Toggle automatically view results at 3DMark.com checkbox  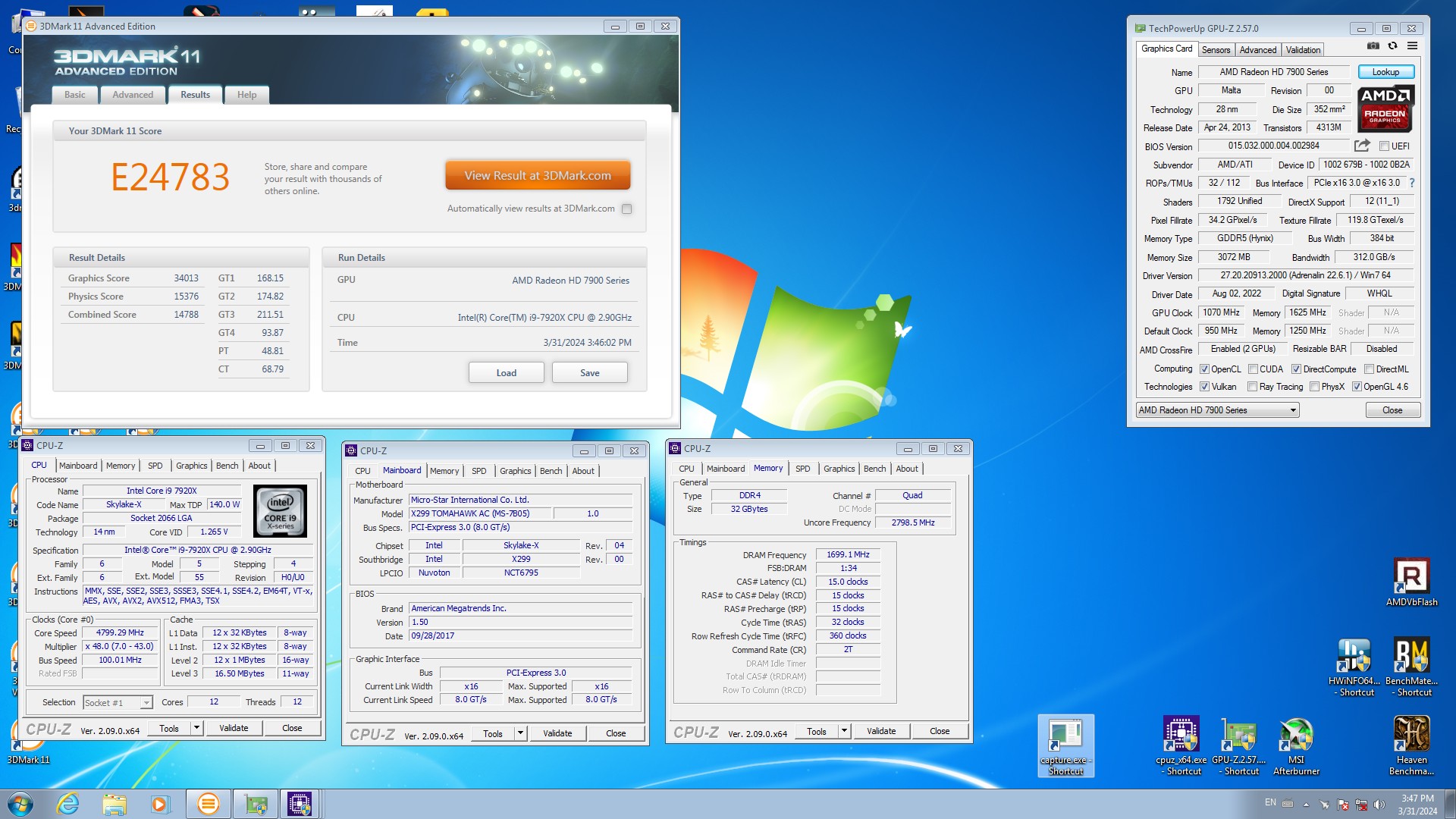626,209
